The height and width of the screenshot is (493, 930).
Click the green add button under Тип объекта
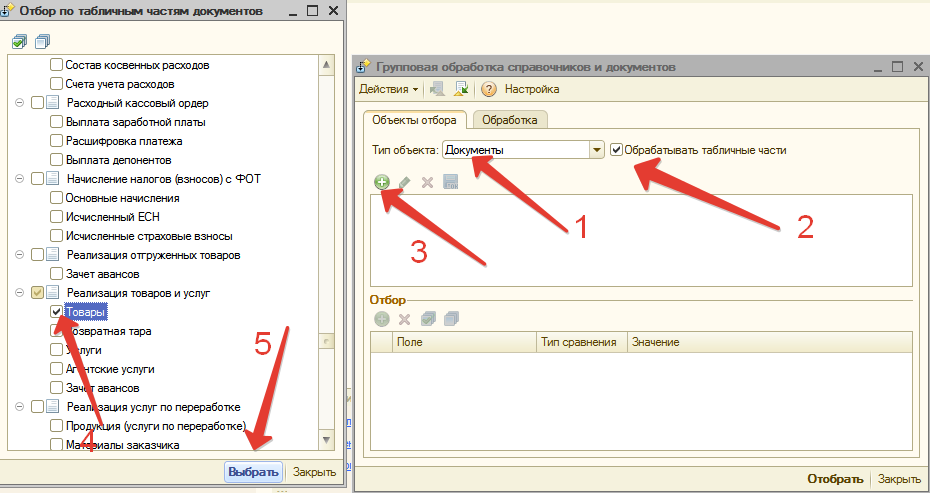381,182
